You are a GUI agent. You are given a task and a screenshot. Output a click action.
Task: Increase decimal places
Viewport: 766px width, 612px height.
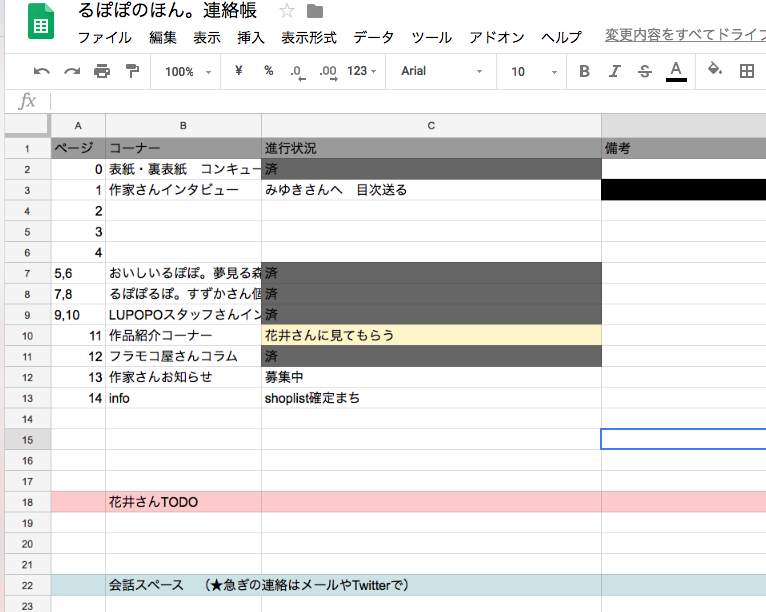click(x=328, y=72)
